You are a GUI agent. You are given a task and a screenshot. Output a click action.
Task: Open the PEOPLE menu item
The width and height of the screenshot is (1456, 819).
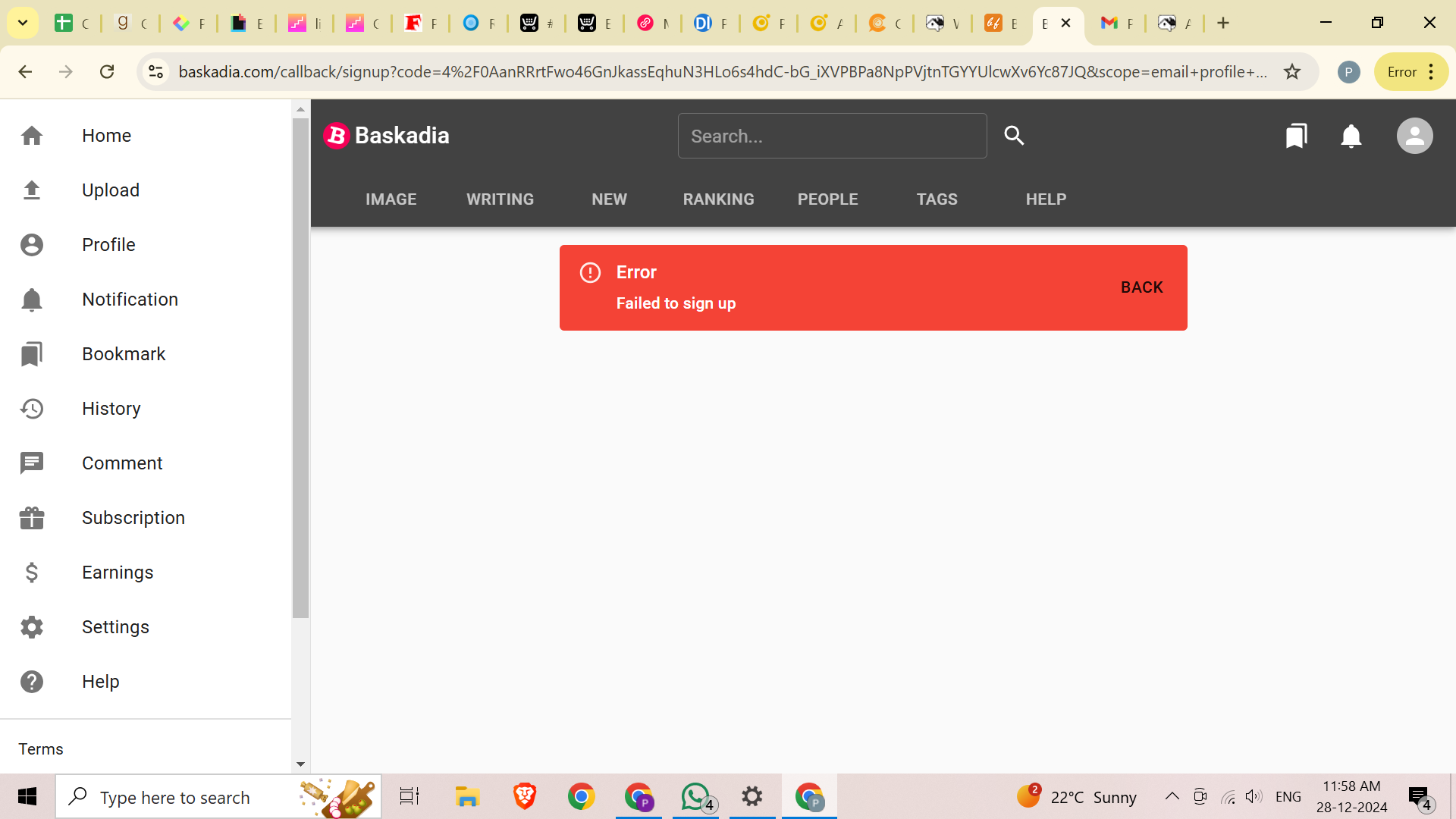827,199
